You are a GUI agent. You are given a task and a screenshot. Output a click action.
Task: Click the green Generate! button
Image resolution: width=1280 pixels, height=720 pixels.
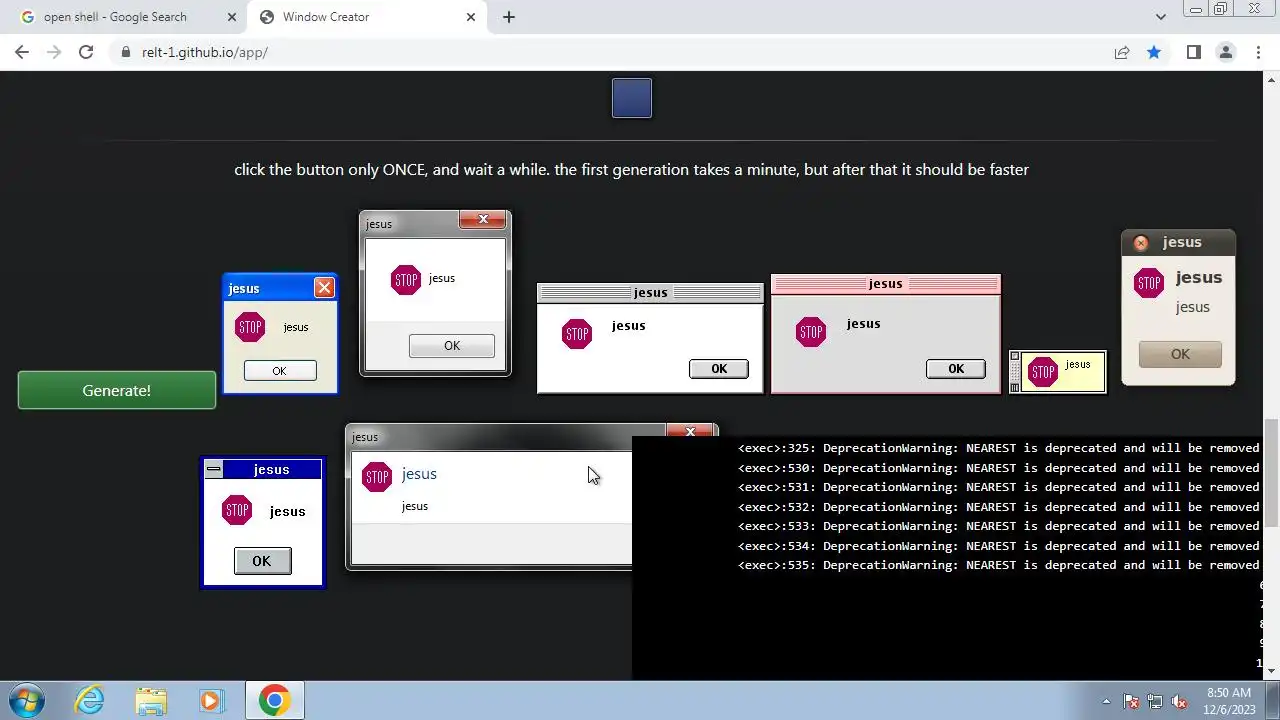tap(117, 390)
